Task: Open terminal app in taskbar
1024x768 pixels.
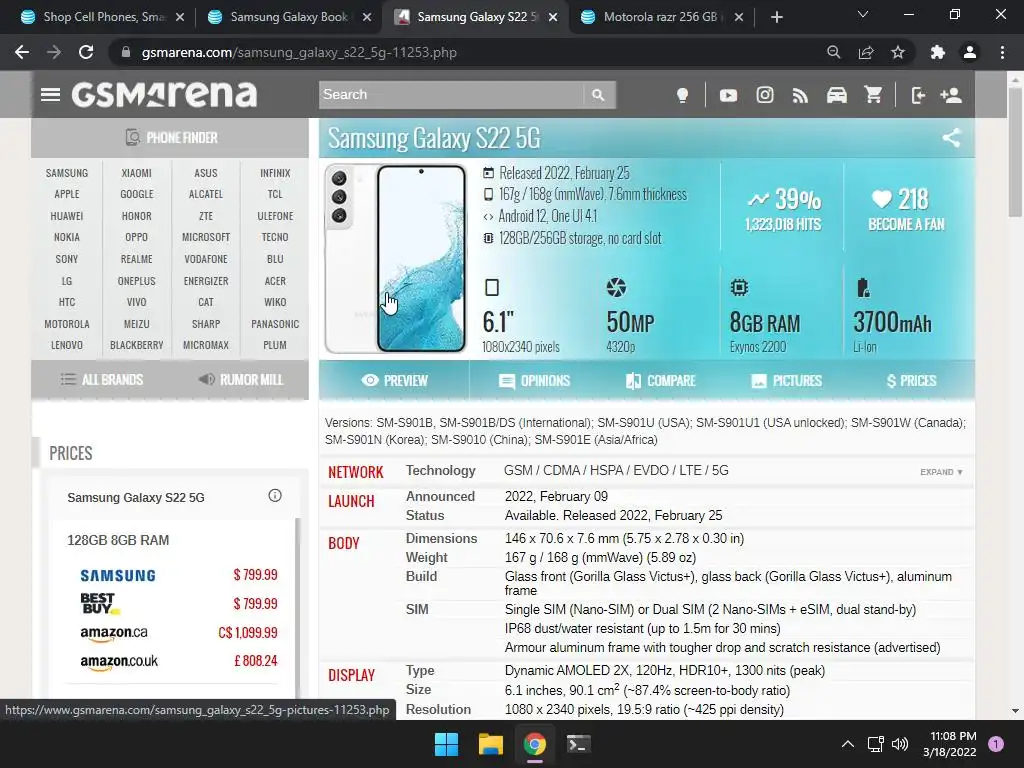Action: (578, 744)
